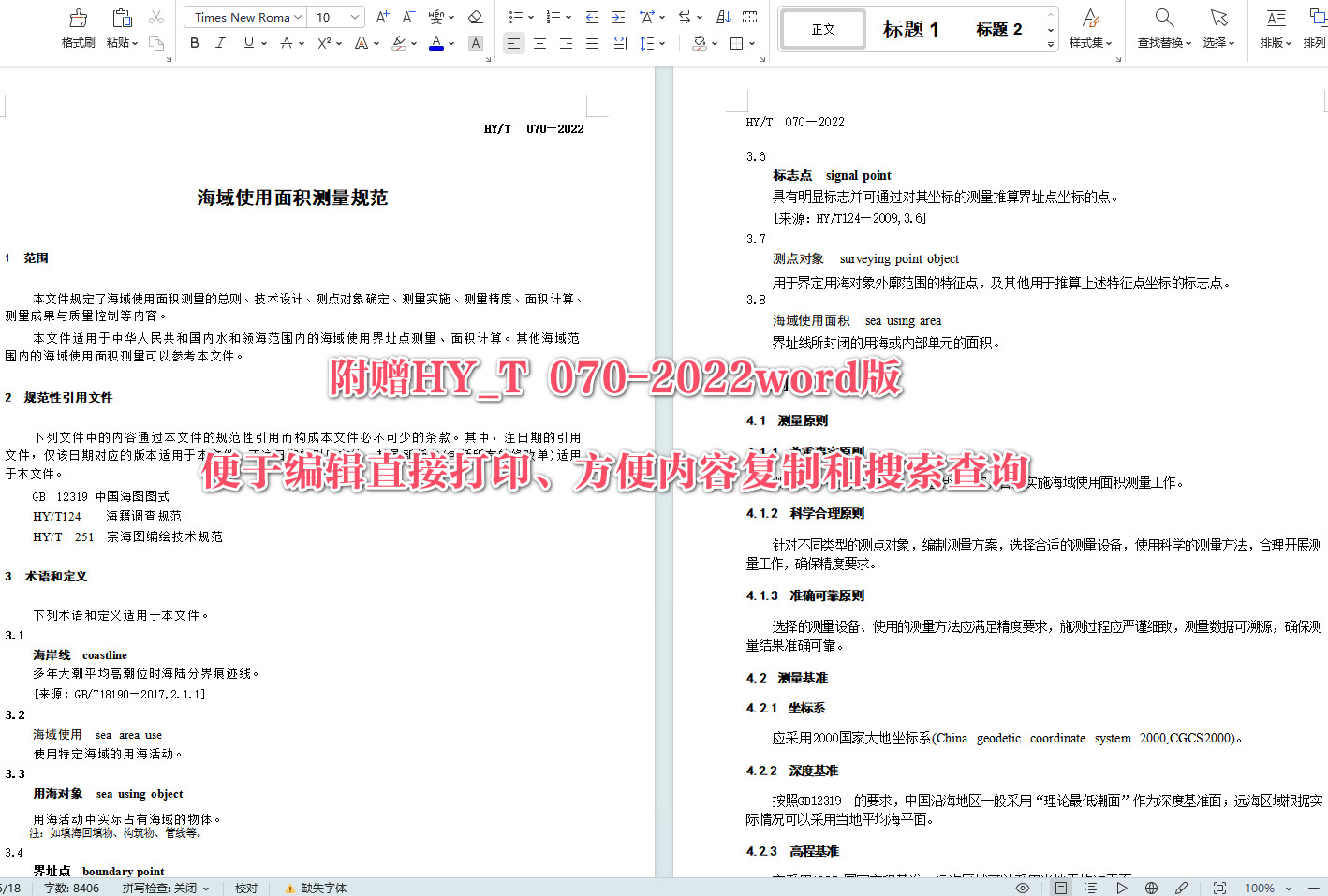Open the Times New Roman font dropdown
This screenshot has height=896, width=1328.
243,17
